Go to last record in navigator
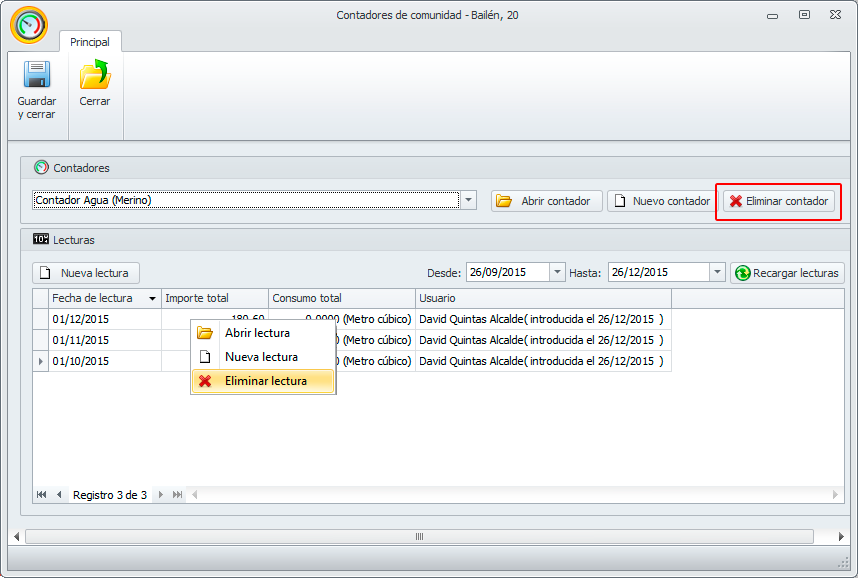The height and width of the screenshot is (578, 858). click(177, 495)
